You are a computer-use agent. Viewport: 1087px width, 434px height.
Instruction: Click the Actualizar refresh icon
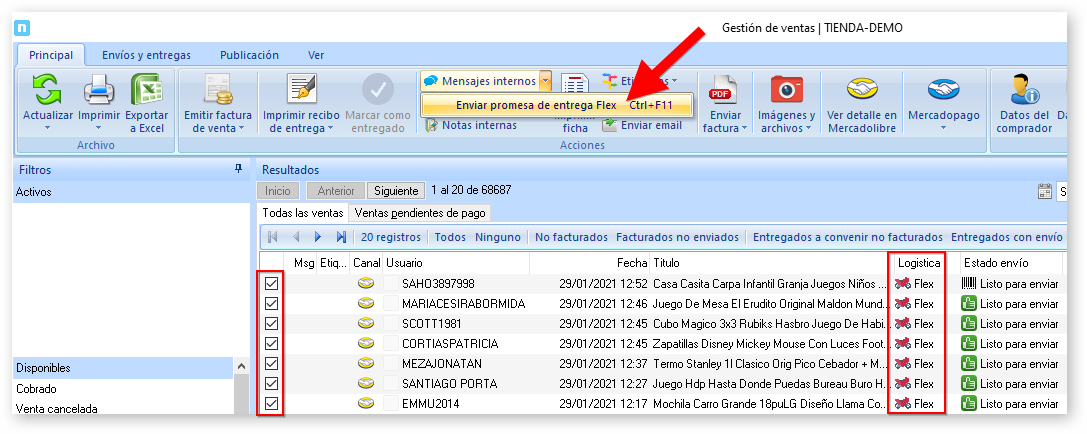[47, 93]
